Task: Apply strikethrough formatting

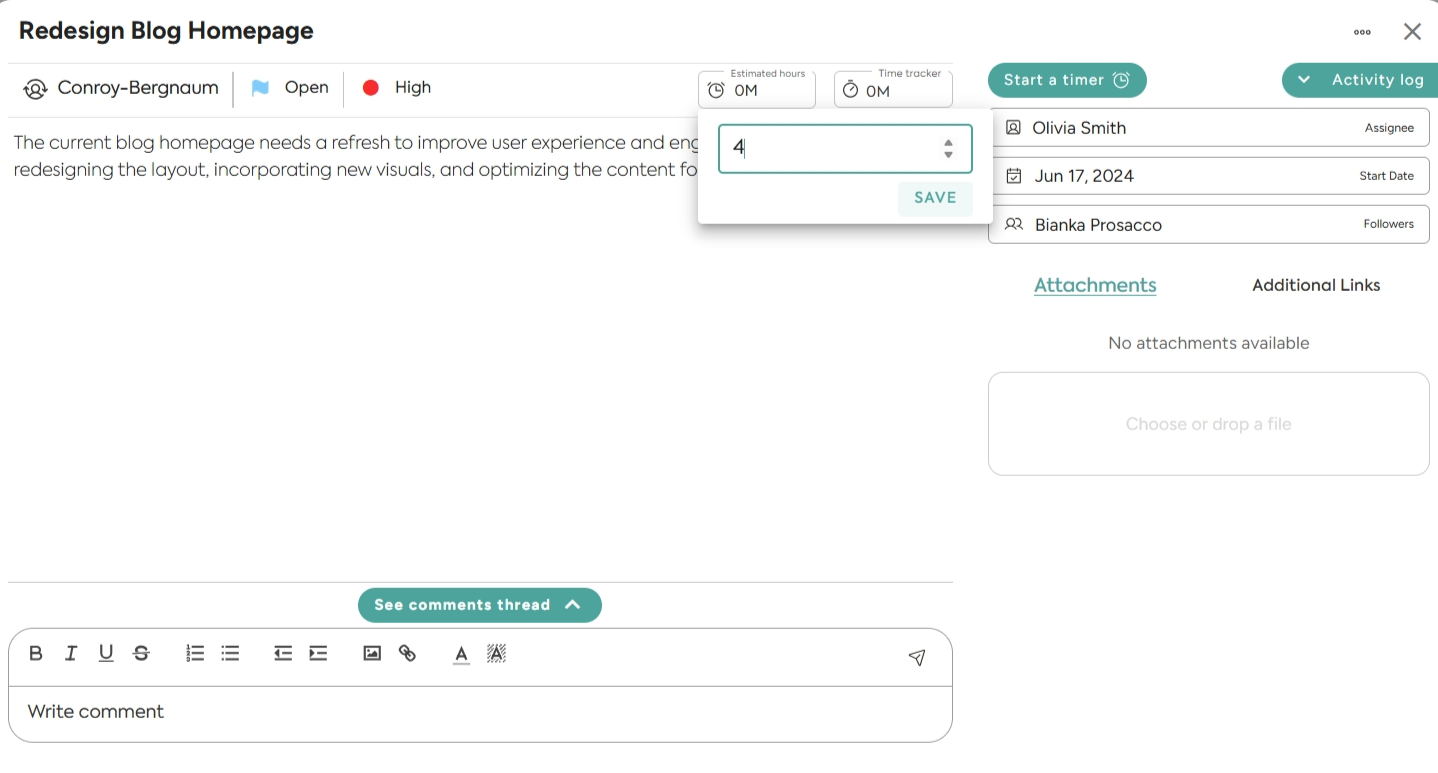Action: [x=141, y=654]
